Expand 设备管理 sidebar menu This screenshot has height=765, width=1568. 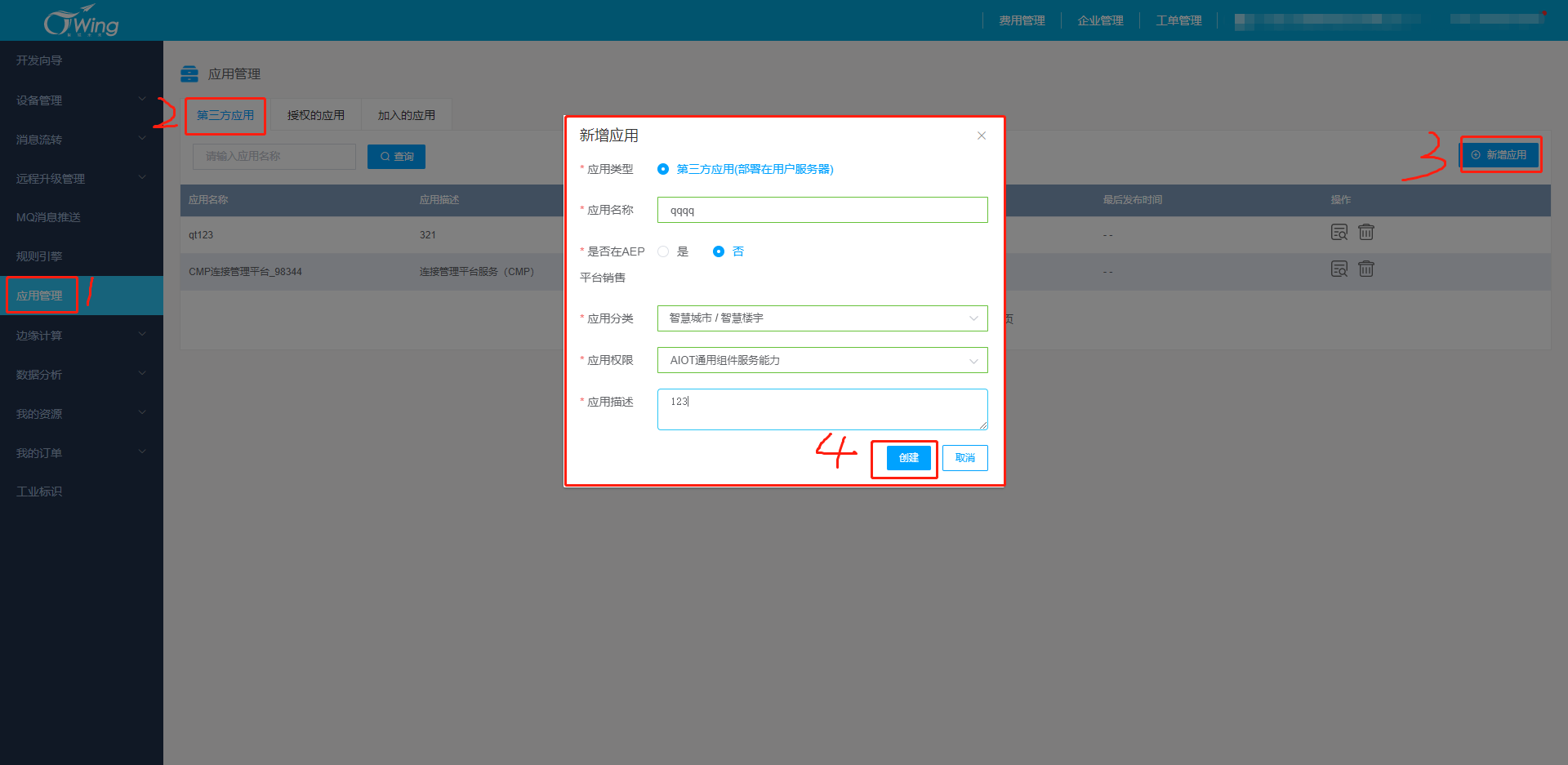[x=82, y=100]
